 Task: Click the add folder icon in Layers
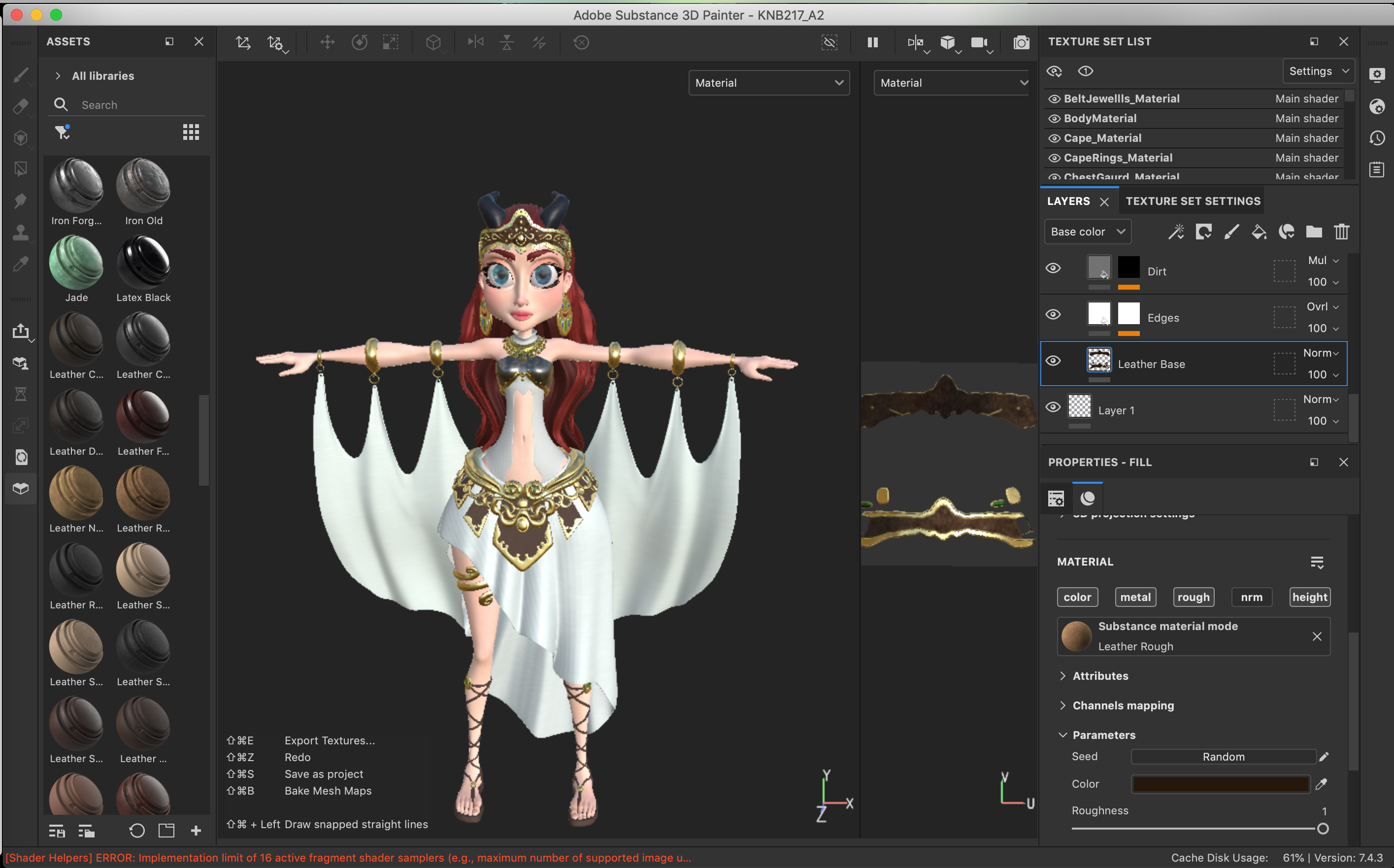coord(1314,232)
